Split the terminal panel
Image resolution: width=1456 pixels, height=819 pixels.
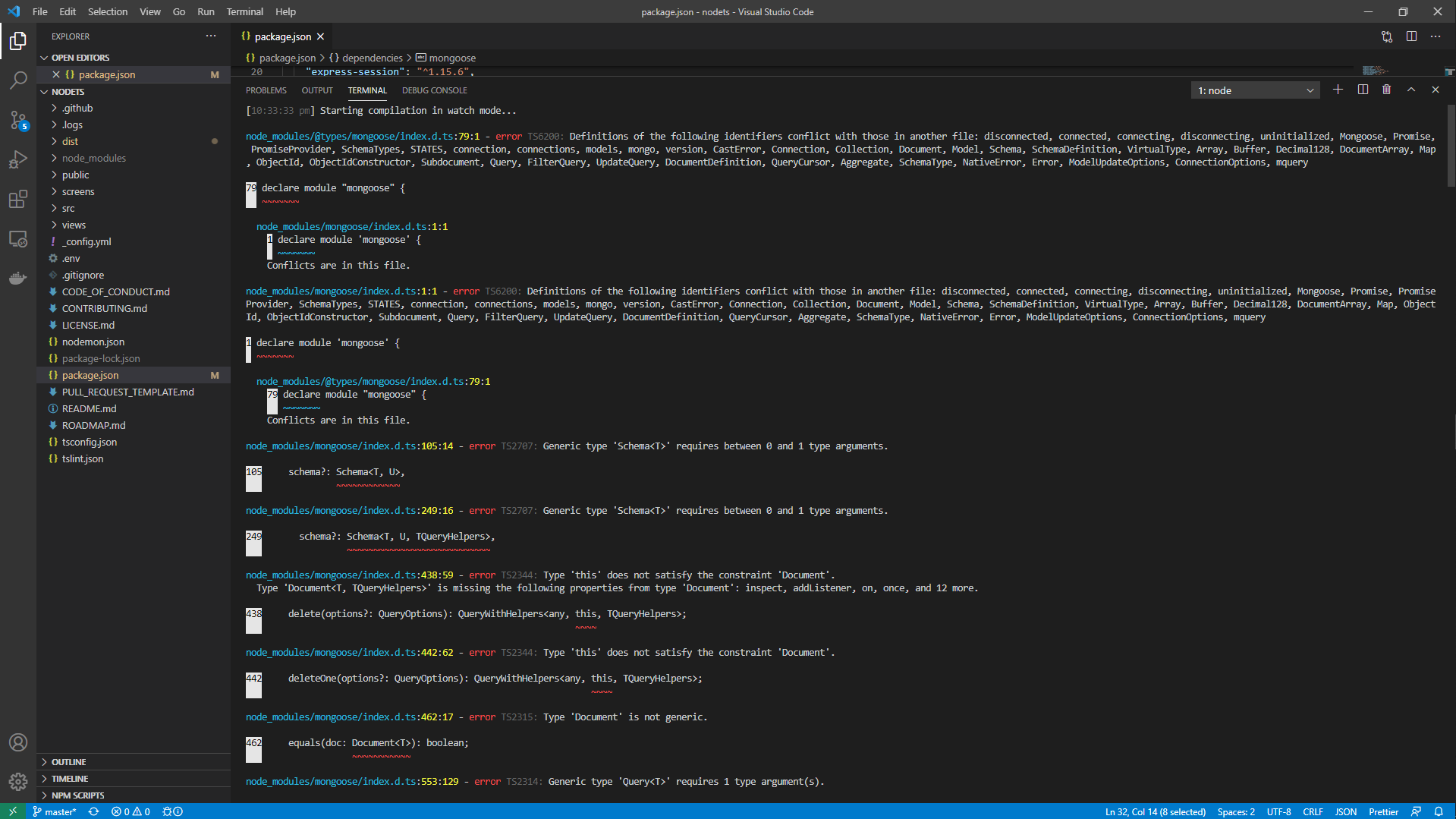1363,90
